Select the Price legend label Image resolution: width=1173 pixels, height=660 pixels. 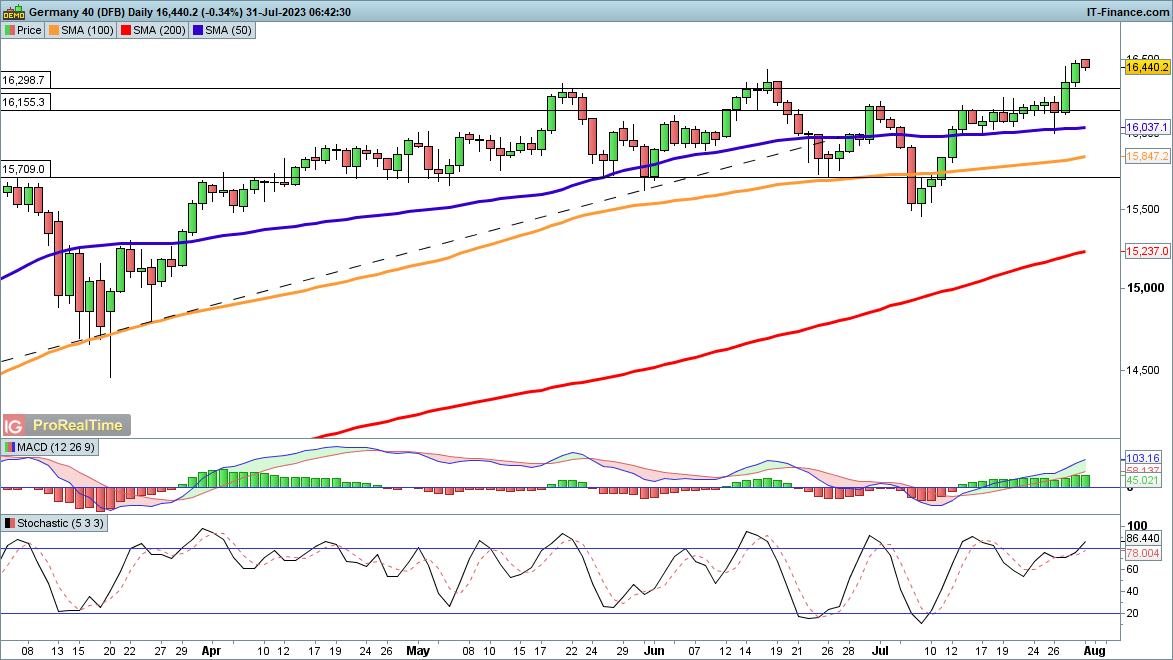29,30
